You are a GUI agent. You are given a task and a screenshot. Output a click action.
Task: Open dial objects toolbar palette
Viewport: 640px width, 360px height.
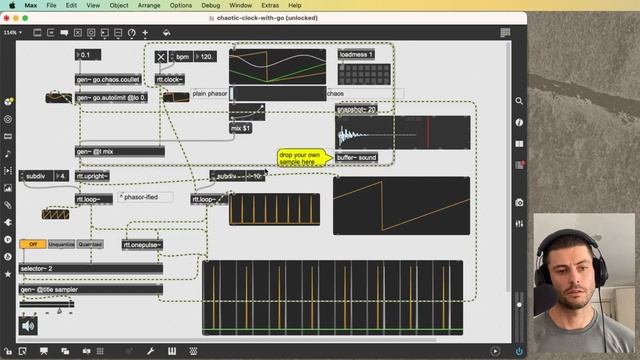[131, 33]
